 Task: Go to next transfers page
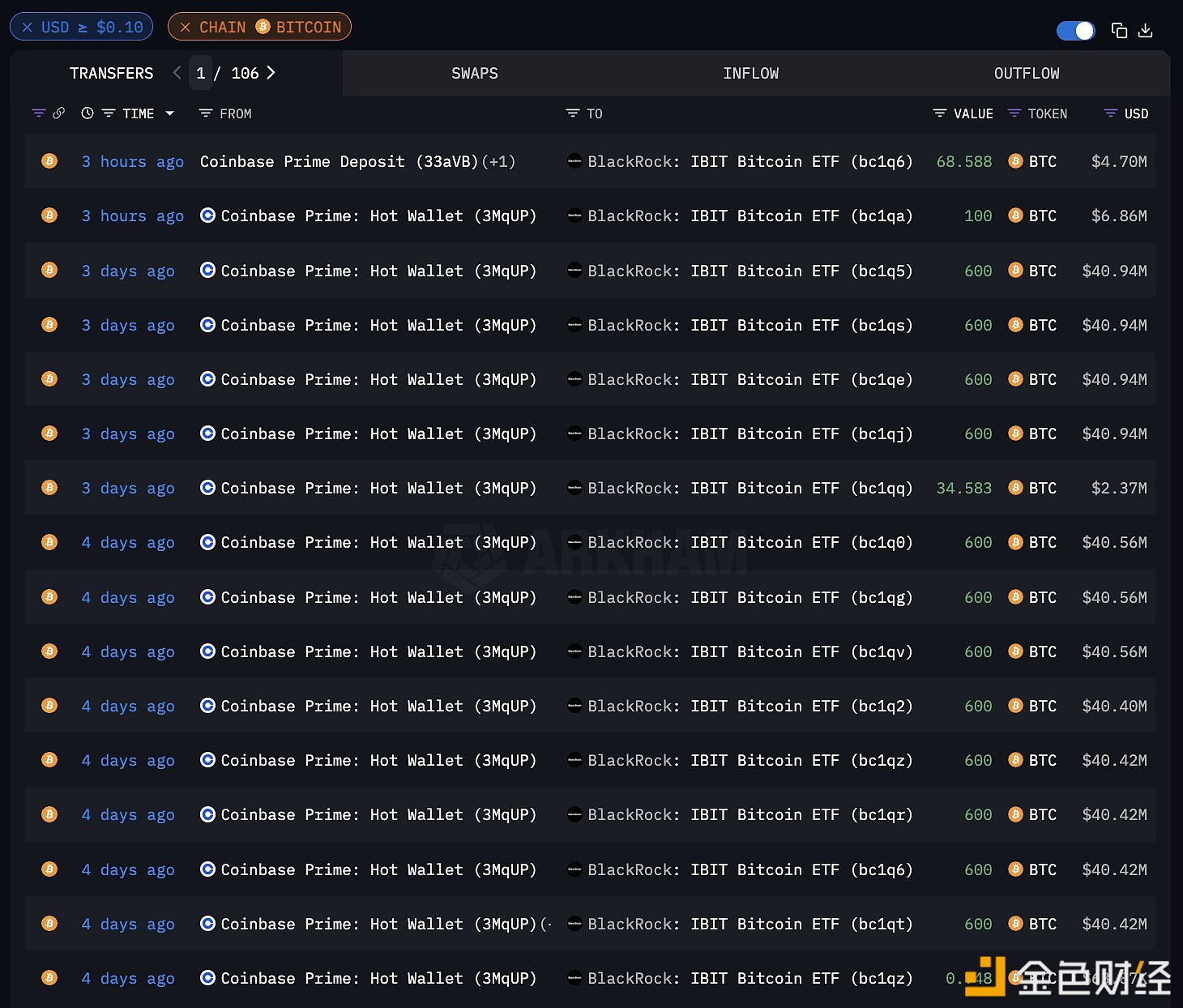pyautogui.click(x=271, y=73)
